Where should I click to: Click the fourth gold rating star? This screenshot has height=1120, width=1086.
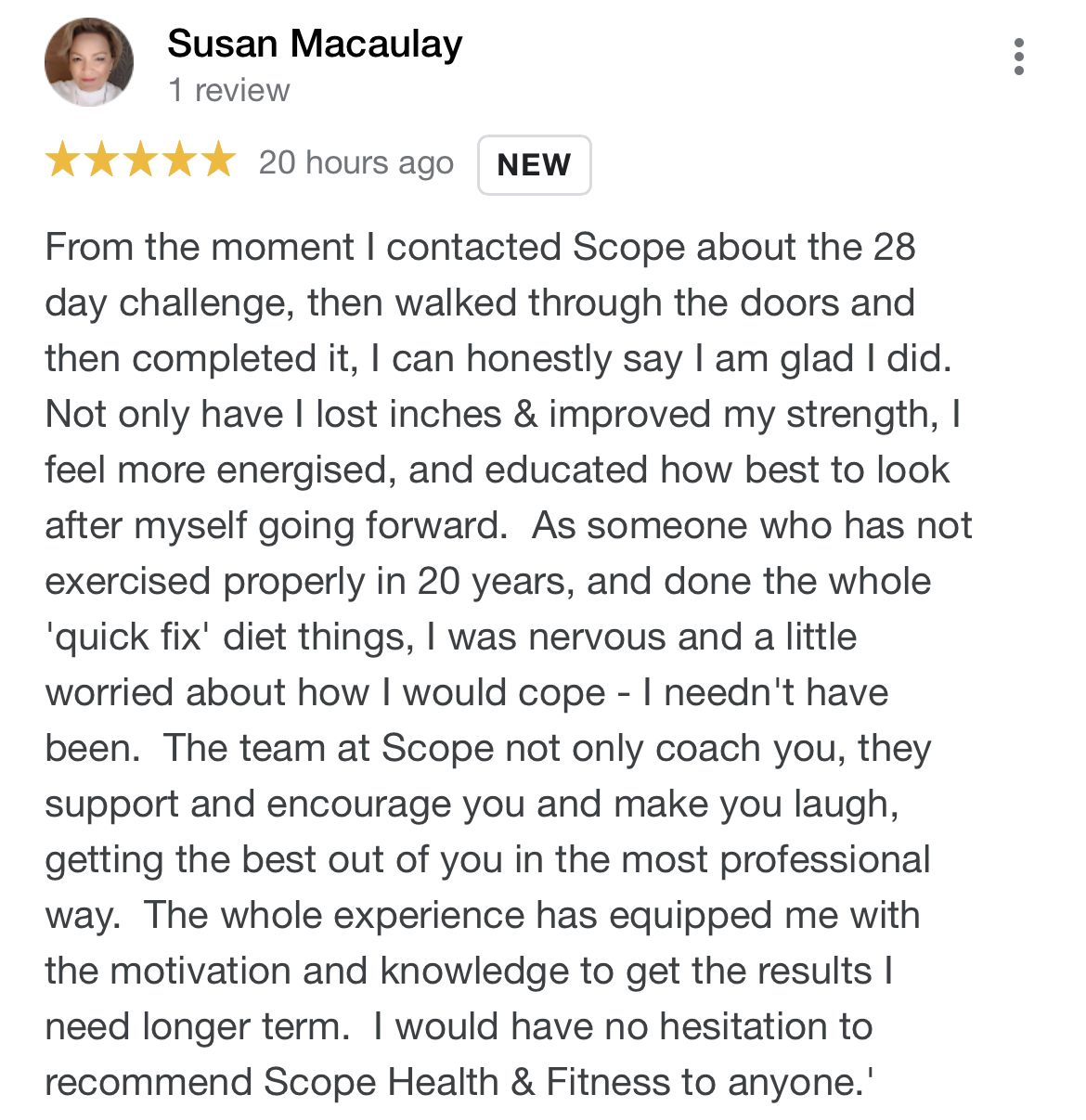point(179,161)
